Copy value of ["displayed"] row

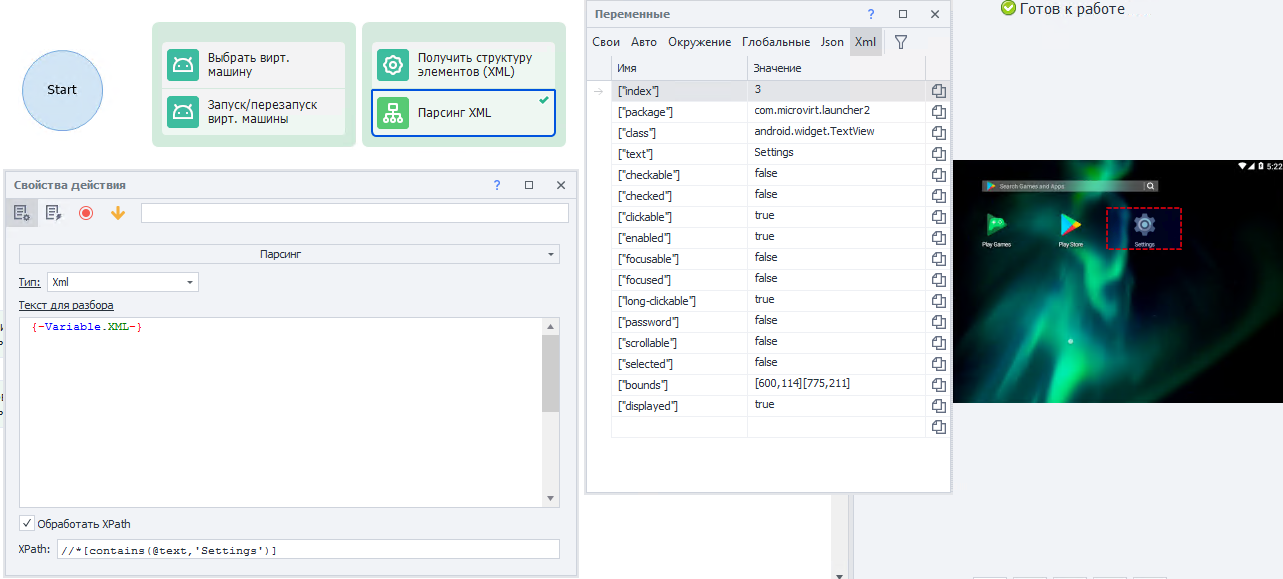[x=939, y=406]
